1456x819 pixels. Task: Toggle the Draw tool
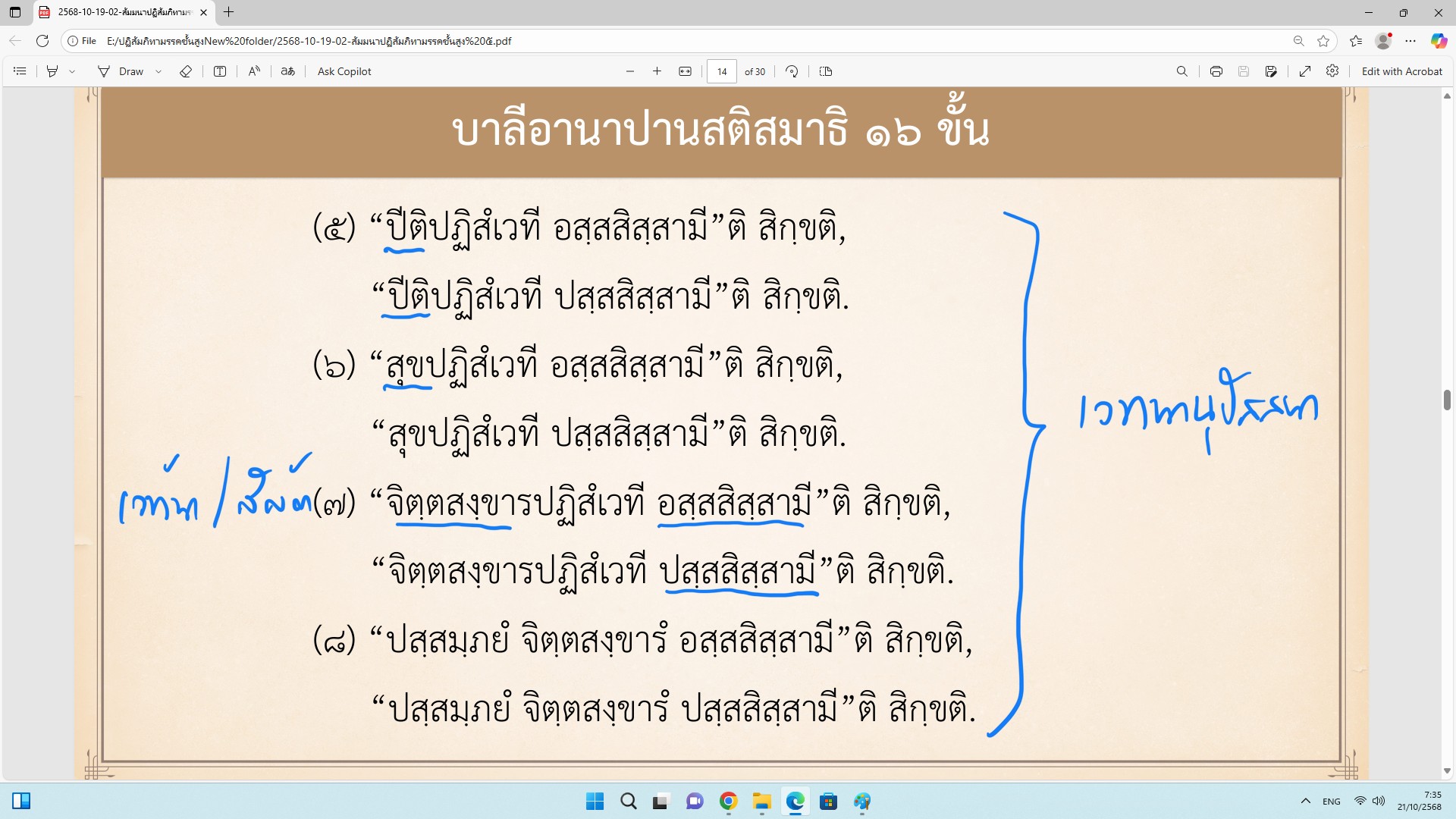(x=121, y=71)
